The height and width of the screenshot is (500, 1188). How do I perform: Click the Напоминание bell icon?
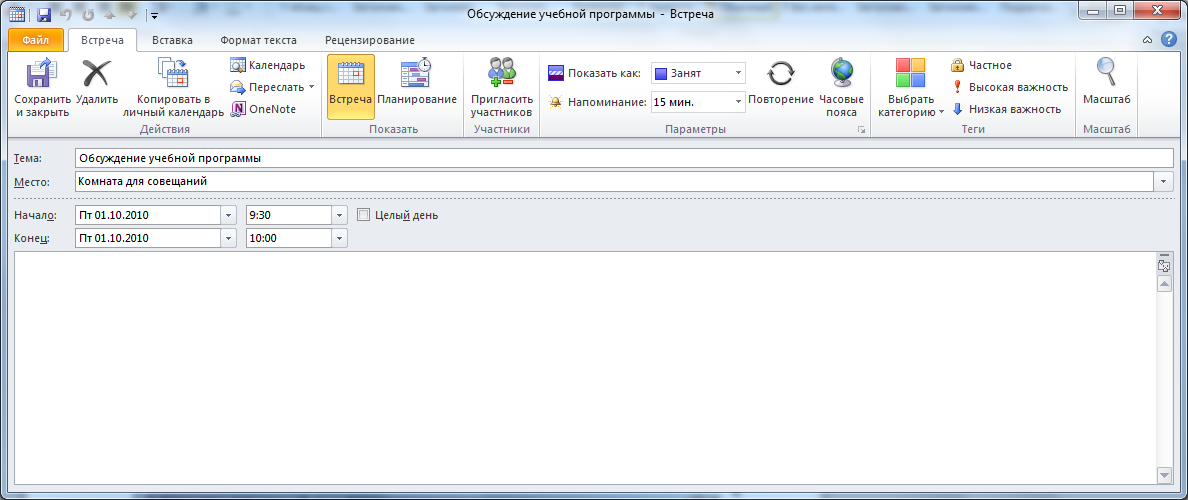point(555,102)
